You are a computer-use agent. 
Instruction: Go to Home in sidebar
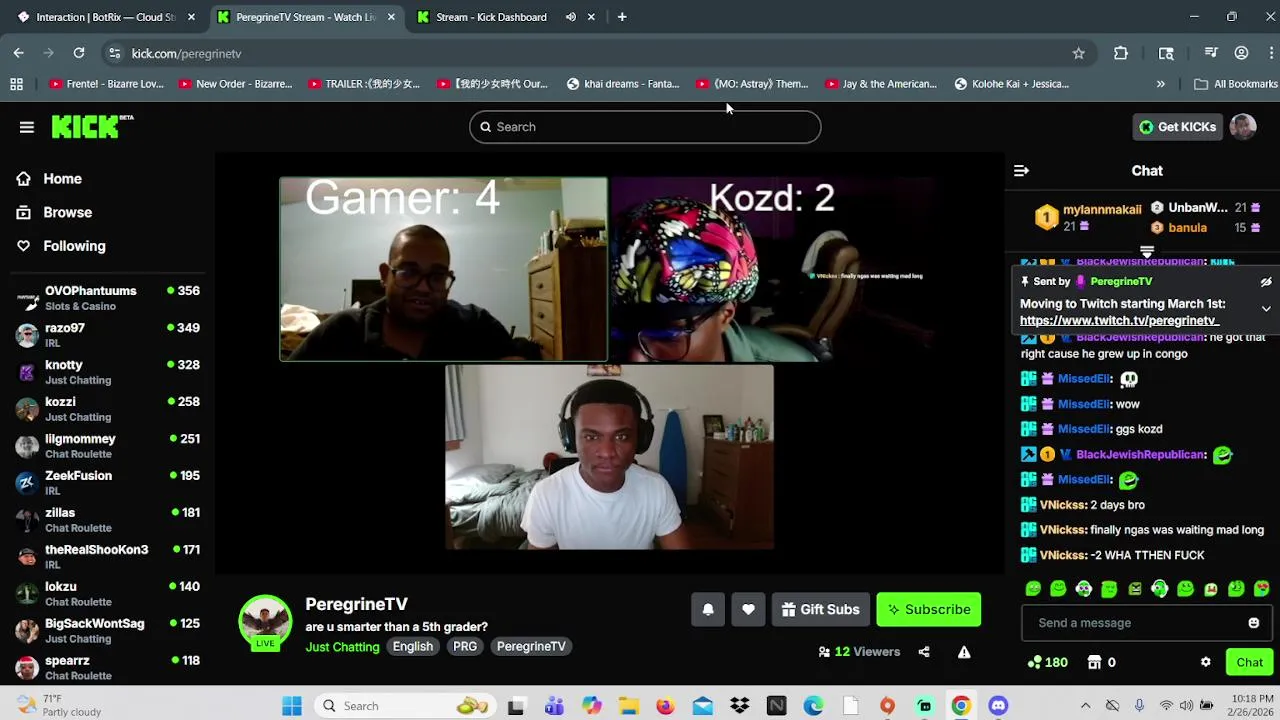[62, 179]
